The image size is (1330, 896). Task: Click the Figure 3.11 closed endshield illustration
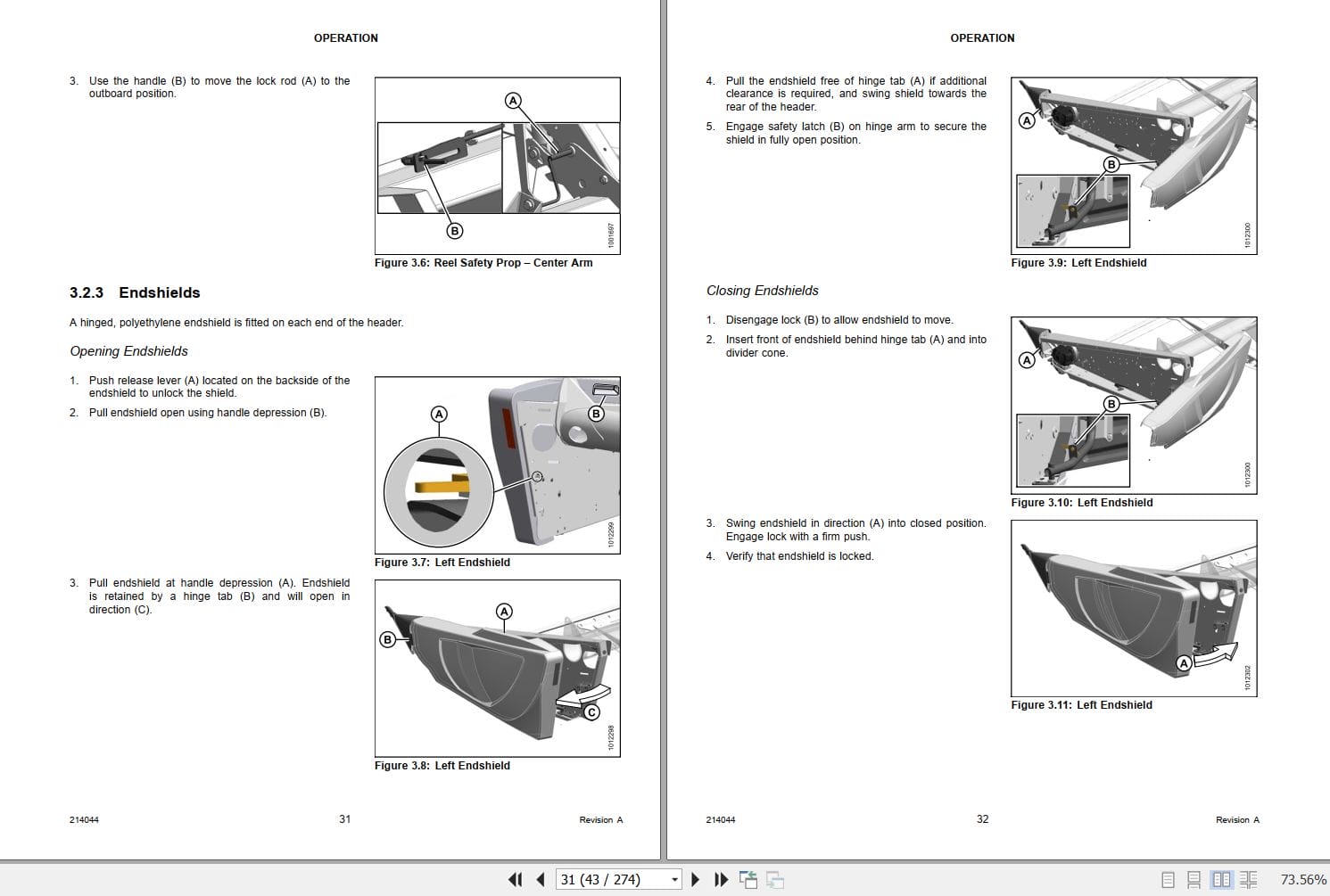pos(1134,608)
